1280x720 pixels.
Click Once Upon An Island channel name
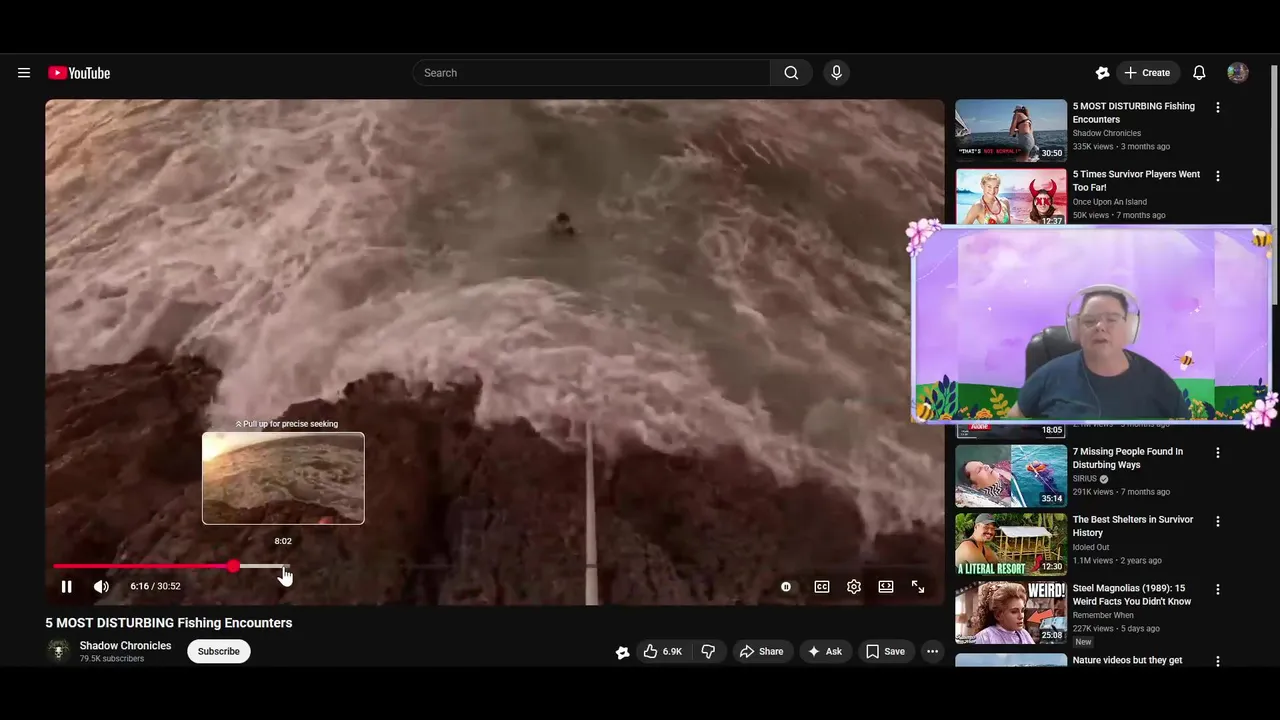(x=1110, y=202)
